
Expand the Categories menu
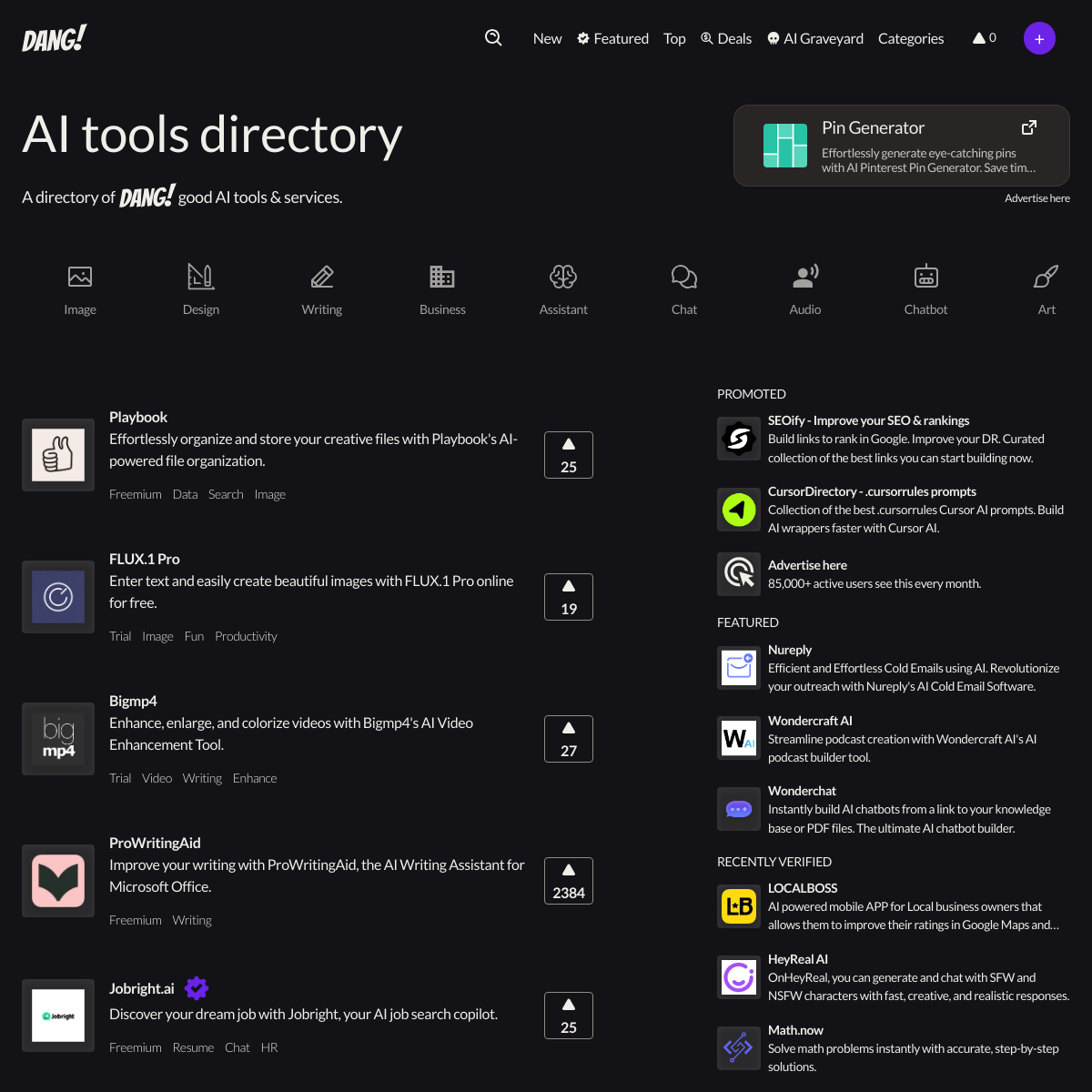[x=911, y=38]
